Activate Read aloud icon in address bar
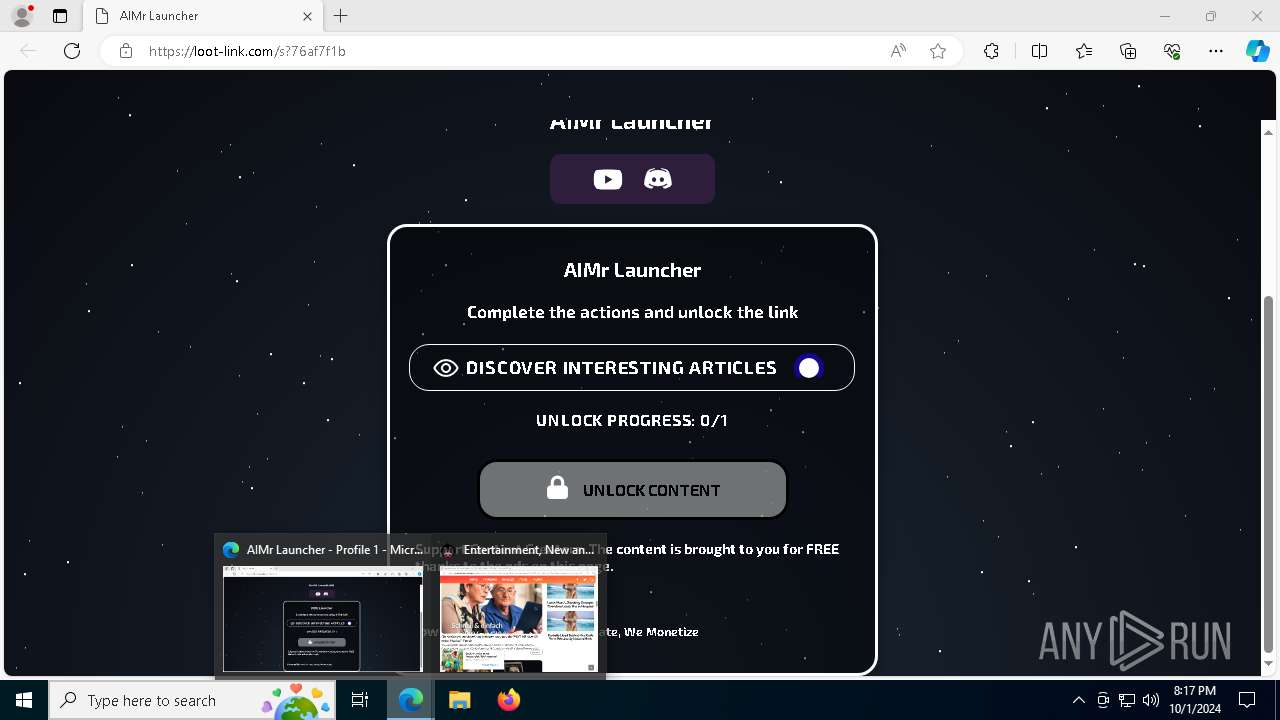Screen dimensions: 1280x720 (898, 51)
